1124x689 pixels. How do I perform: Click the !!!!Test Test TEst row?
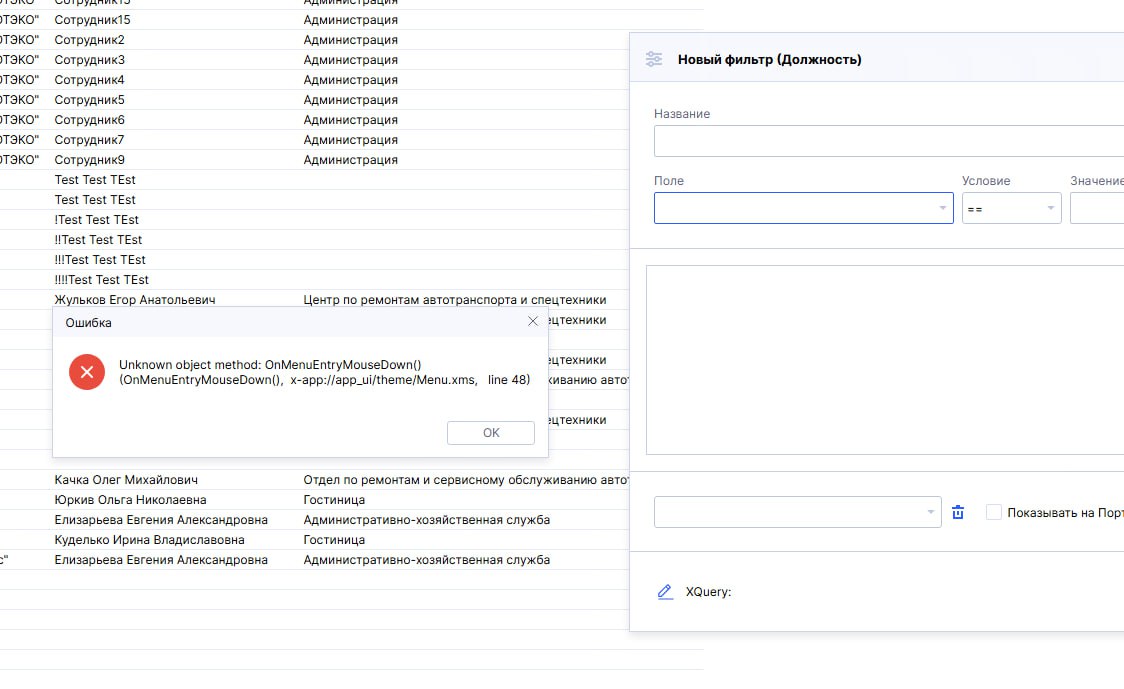(102, 280)
